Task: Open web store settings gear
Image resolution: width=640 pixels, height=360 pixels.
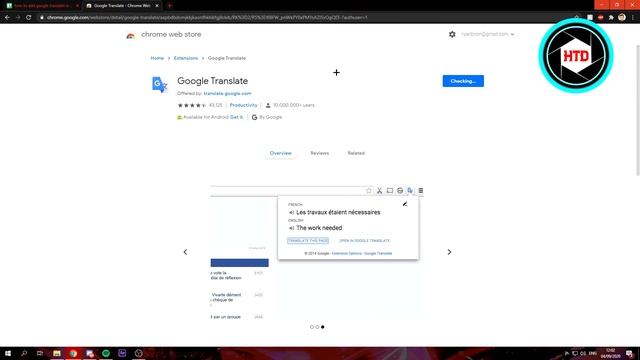Action: 452,34
